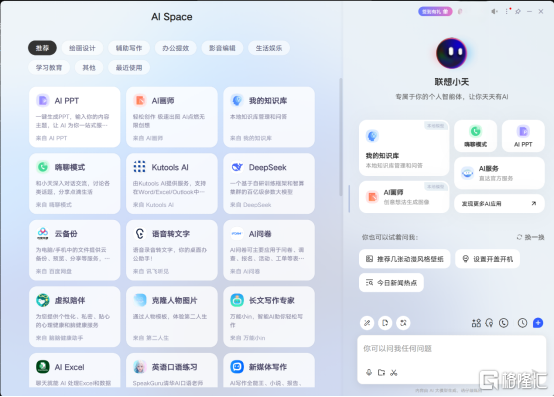The width and height of the screenshot is (554, 397).
Task: Start 嗨聊模式 from the AI Space list
Action: (75, 184)
